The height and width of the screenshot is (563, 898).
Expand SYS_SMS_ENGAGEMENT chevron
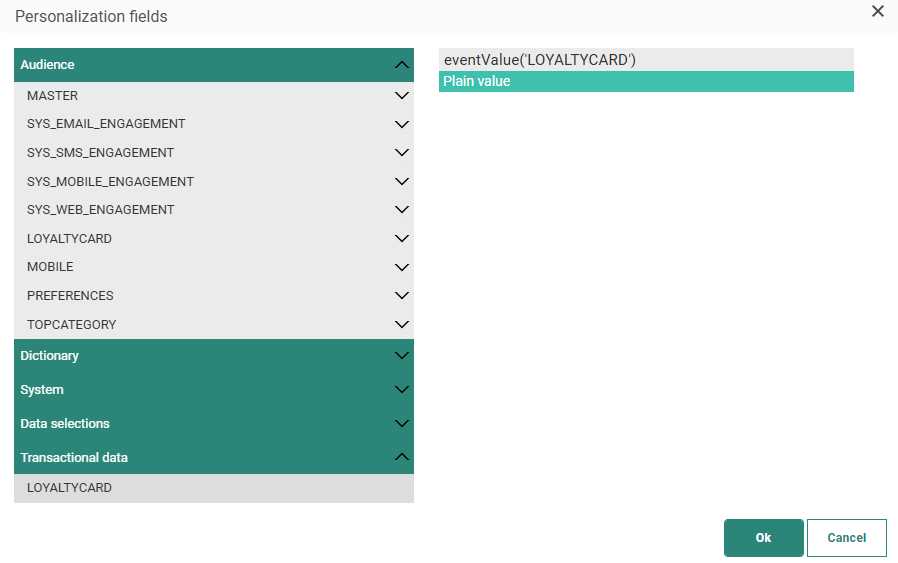402,153
